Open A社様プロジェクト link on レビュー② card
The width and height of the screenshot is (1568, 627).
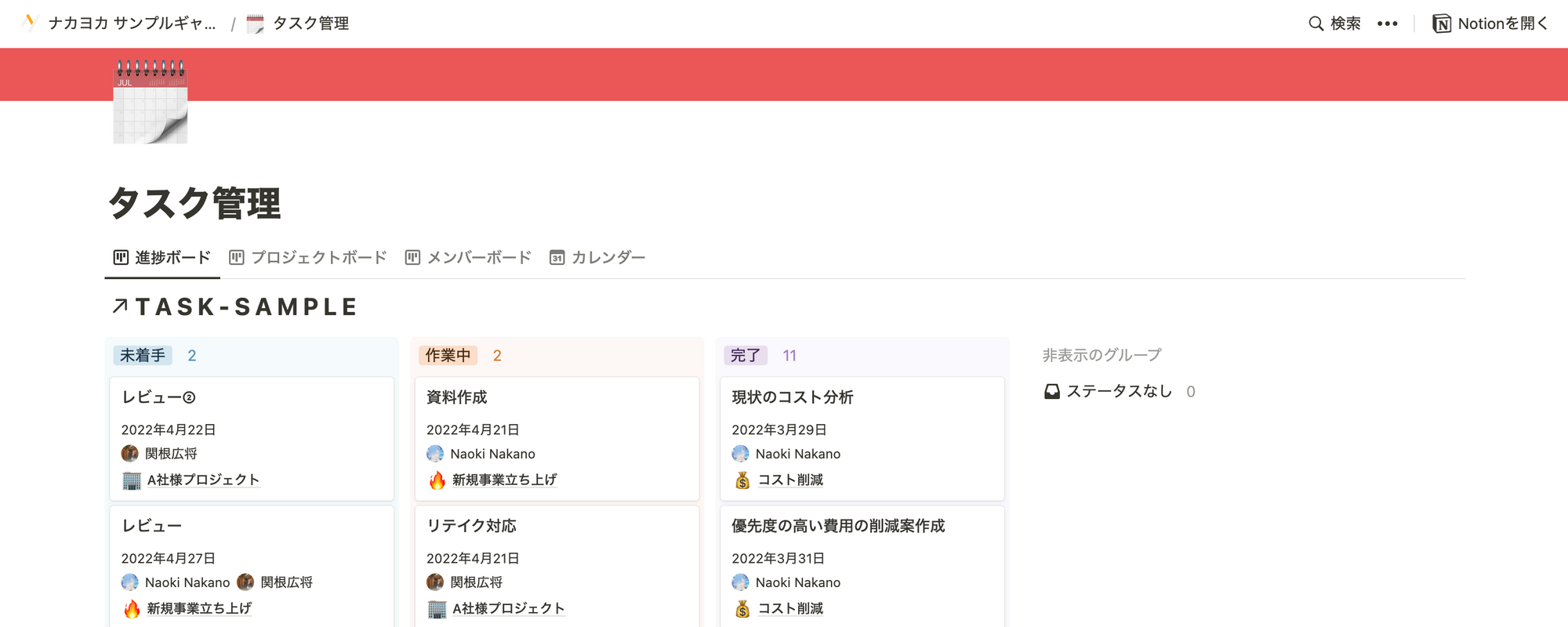(203, 480)
